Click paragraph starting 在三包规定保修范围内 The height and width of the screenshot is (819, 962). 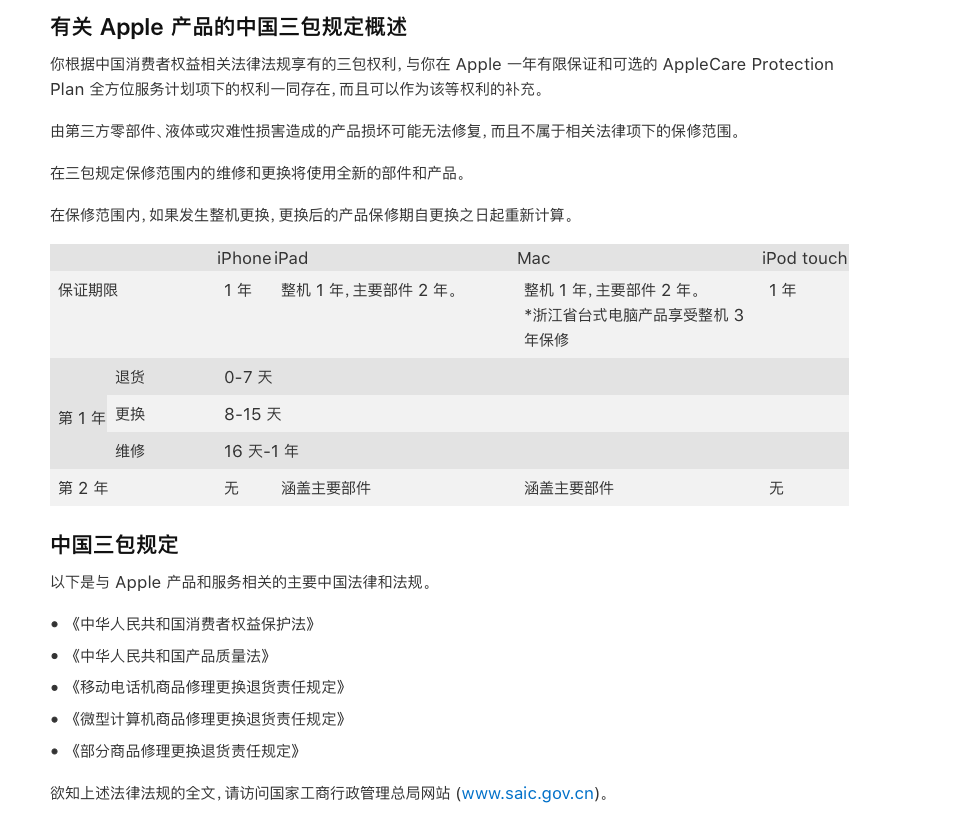click(260, 174)
